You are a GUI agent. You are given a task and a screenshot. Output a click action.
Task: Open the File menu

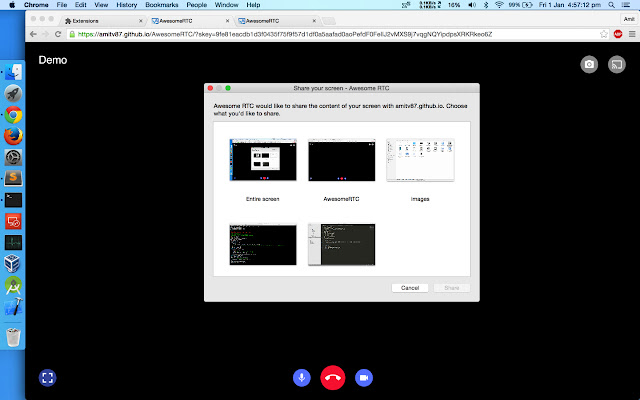(62, 5)
